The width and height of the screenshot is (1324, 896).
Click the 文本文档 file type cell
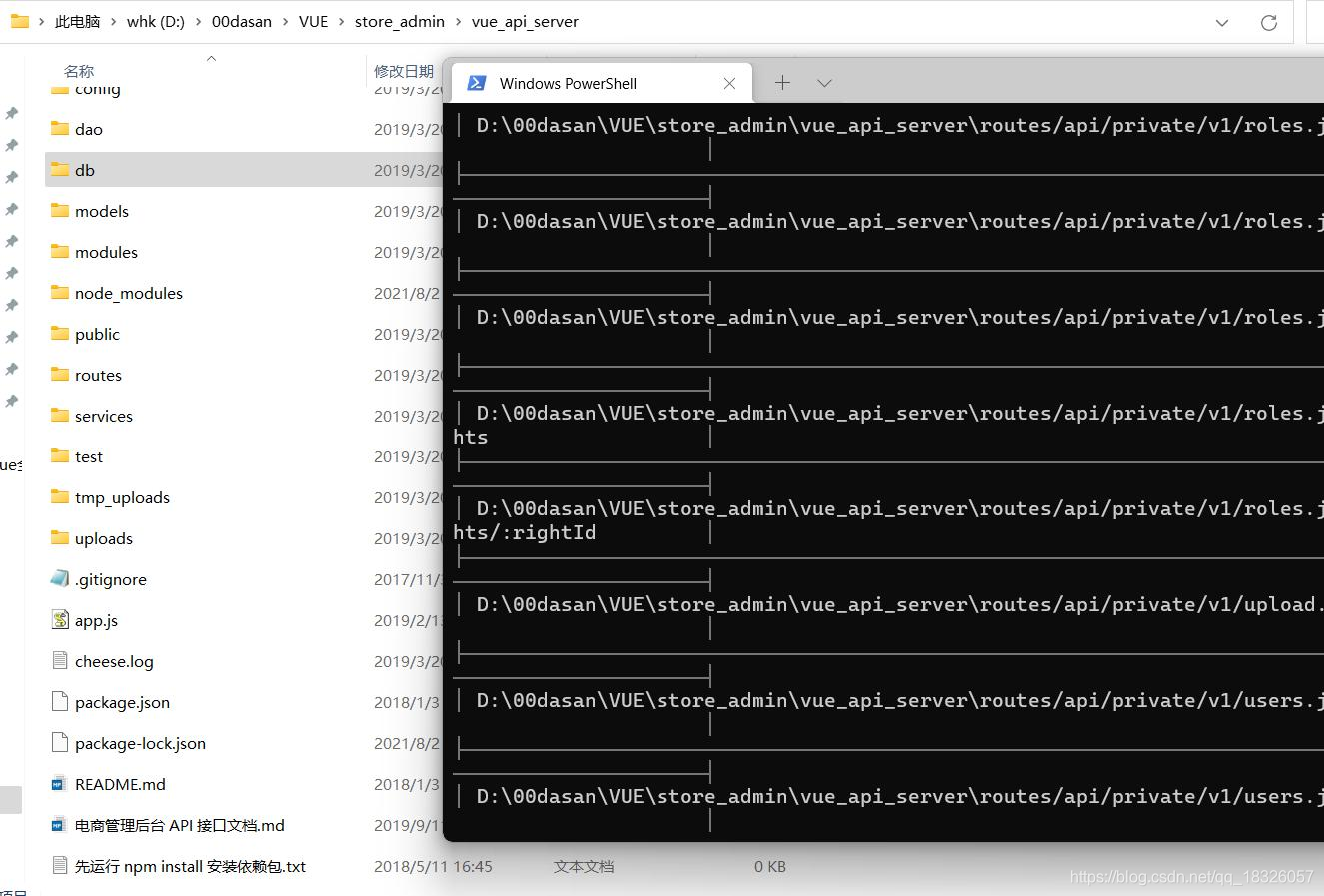coord(584,866)
